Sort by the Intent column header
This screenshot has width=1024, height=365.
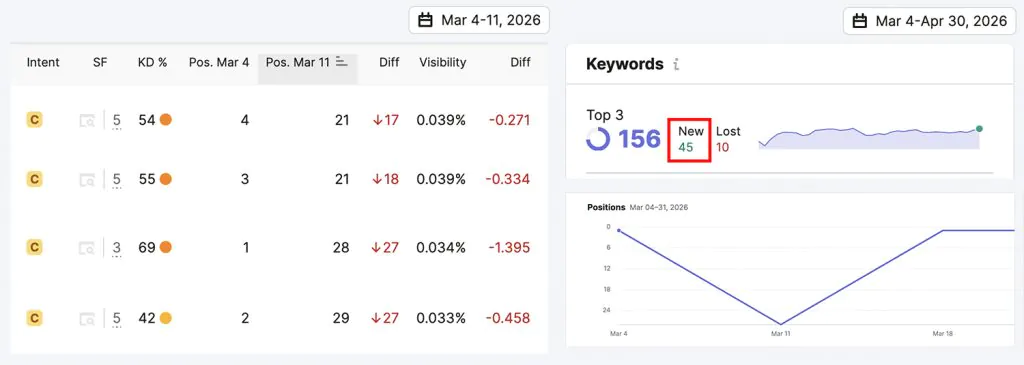(43, 62)
